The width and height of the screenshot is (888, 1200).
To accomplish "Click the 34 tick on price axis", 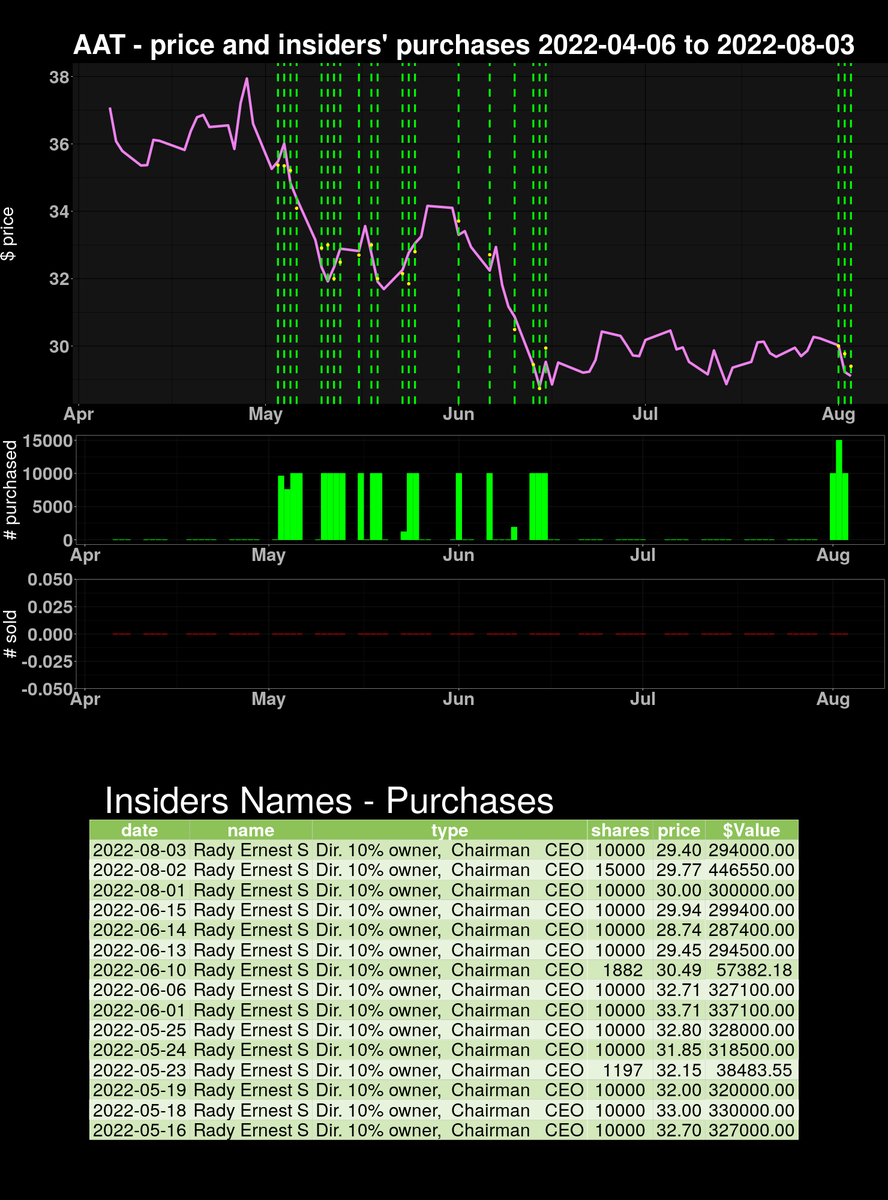I will [58, 212].
